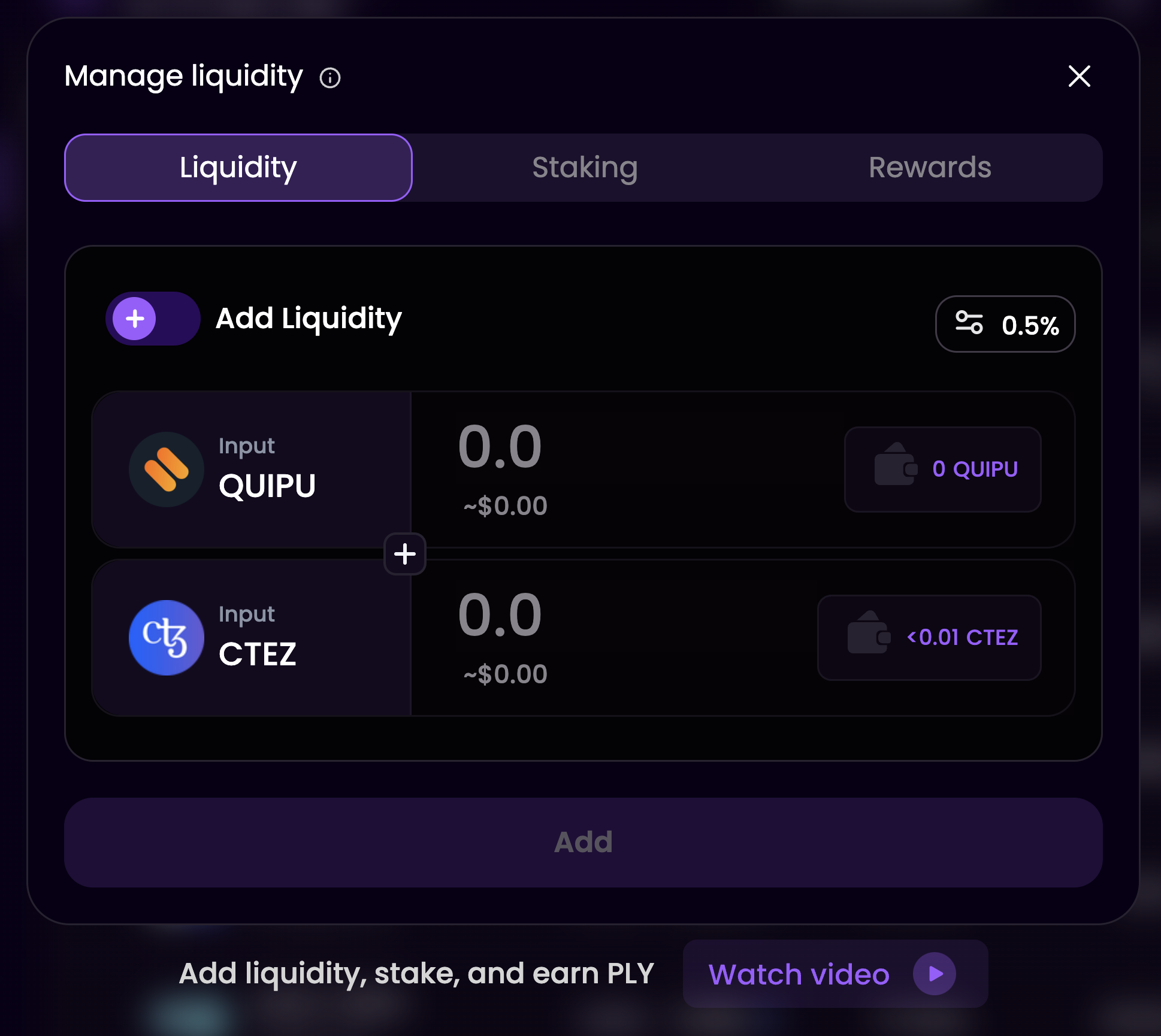Click the plus icon between token inputs

[x=405, y=554]
